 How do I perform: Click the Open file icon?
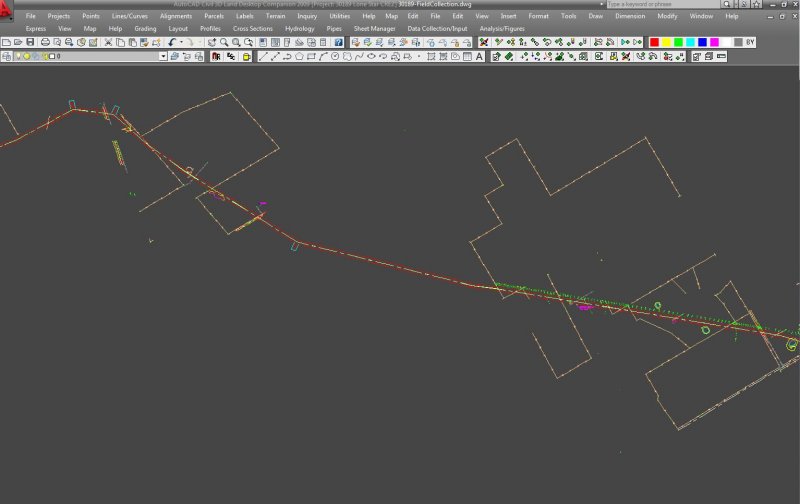[18, 42]
